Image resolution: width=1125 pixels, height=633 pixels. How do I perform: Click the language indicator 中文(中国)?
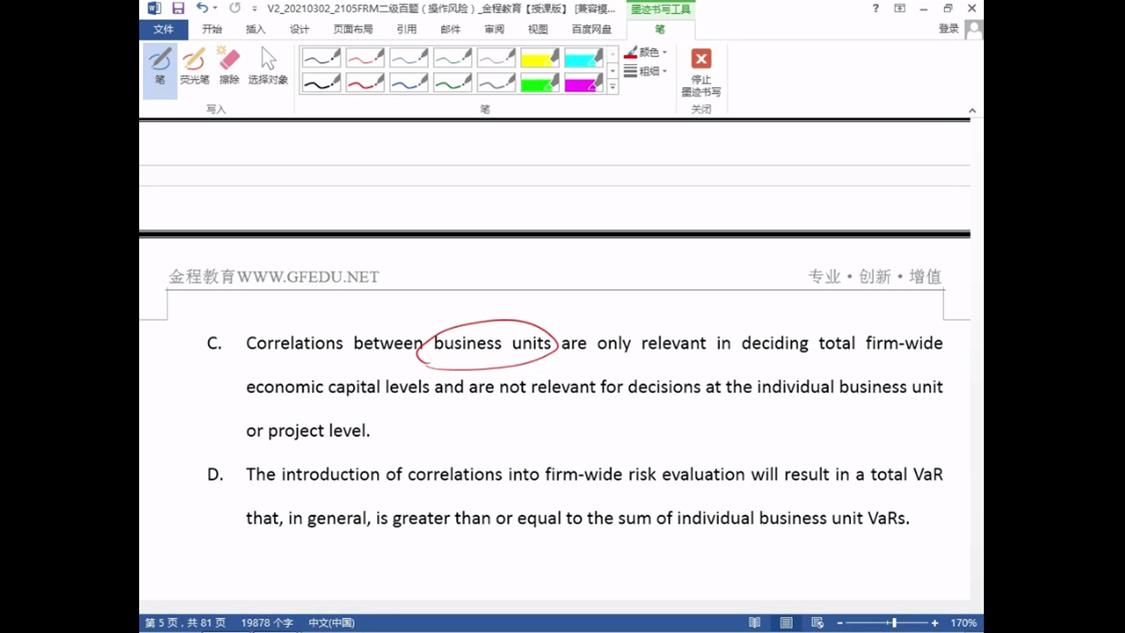tap(331, 623)
